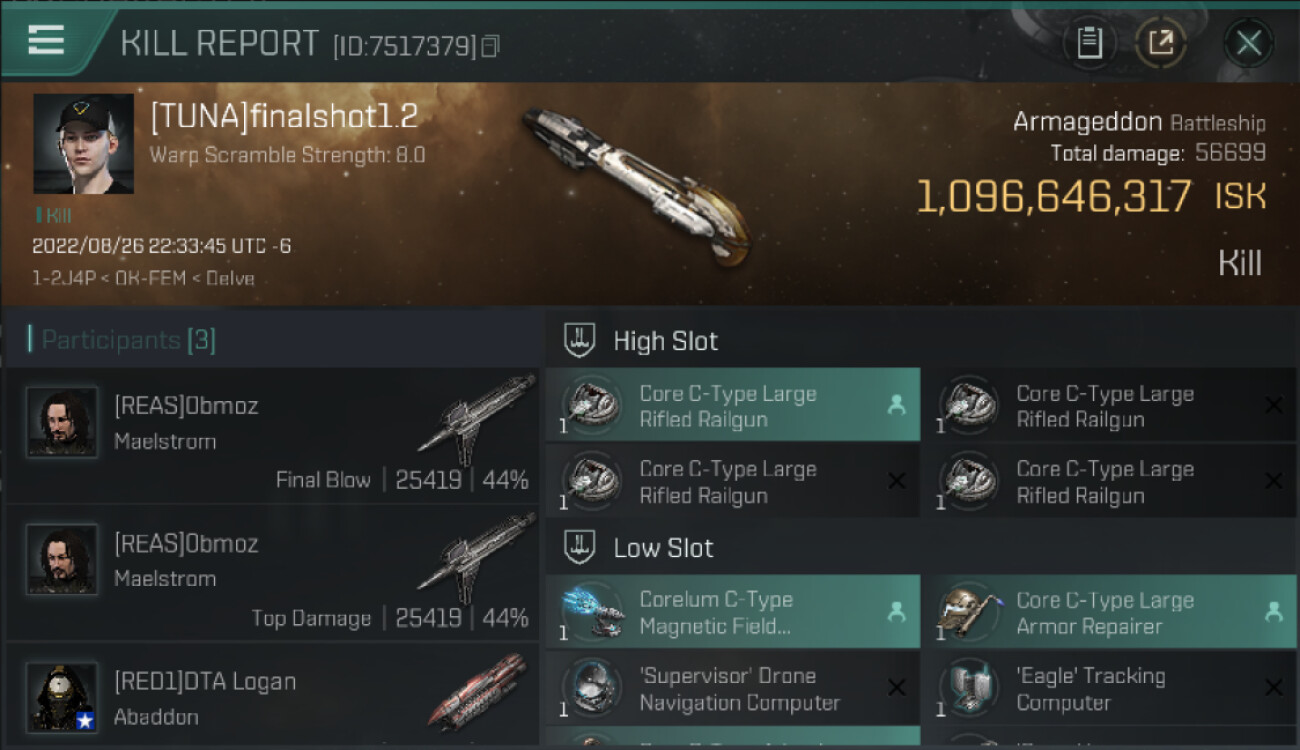Copy the kill report ID
The image size is (1300, 750).
490,46
